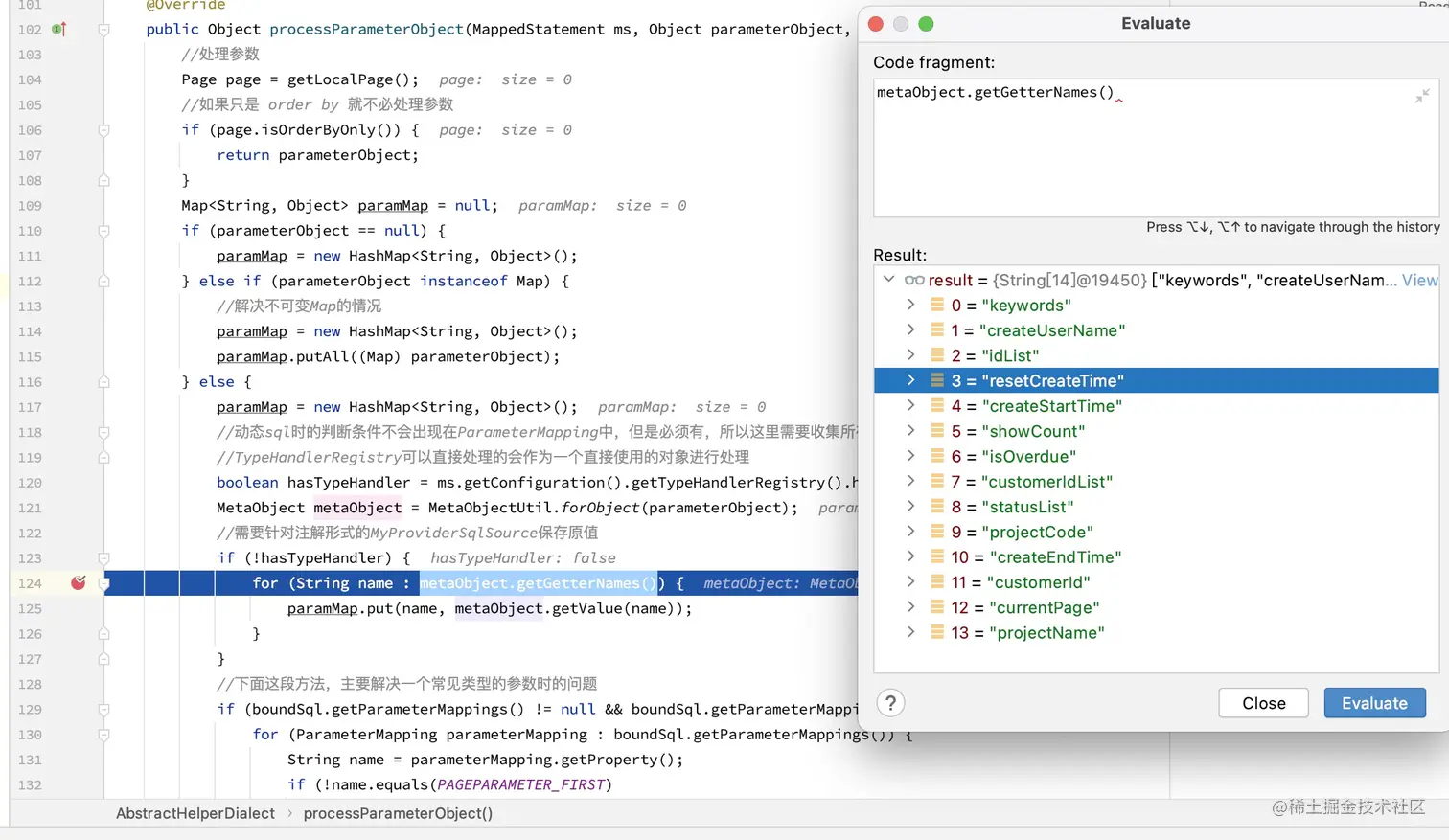
Task: Expand element 9 "projectCode"
Action: 910,532
